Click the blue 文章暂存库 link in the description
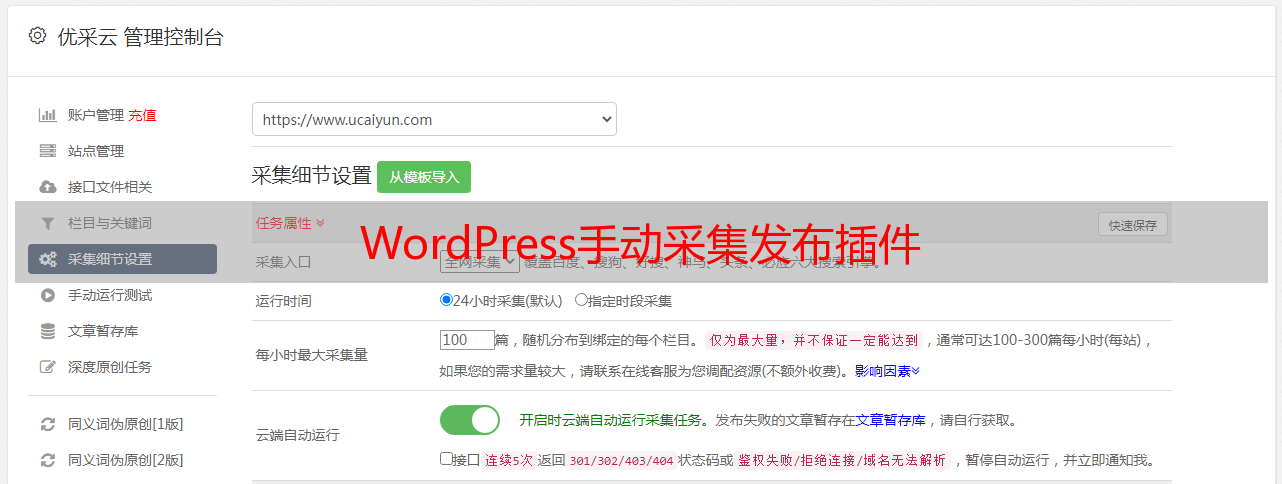Screen dimensions: 1282x484 (x=890, y=420)
